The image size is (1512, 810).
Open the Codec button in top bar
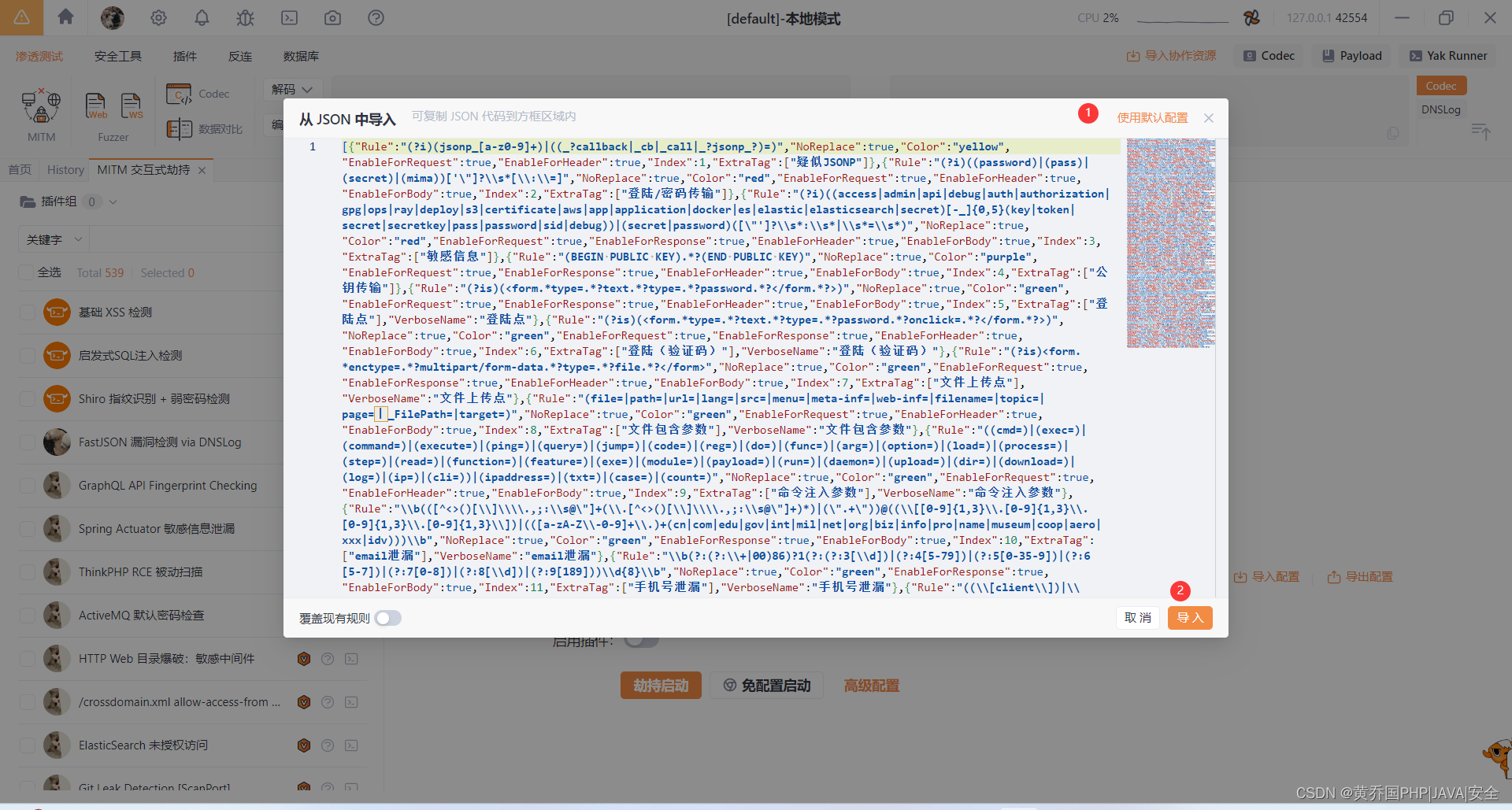(x=1269, y=56)
